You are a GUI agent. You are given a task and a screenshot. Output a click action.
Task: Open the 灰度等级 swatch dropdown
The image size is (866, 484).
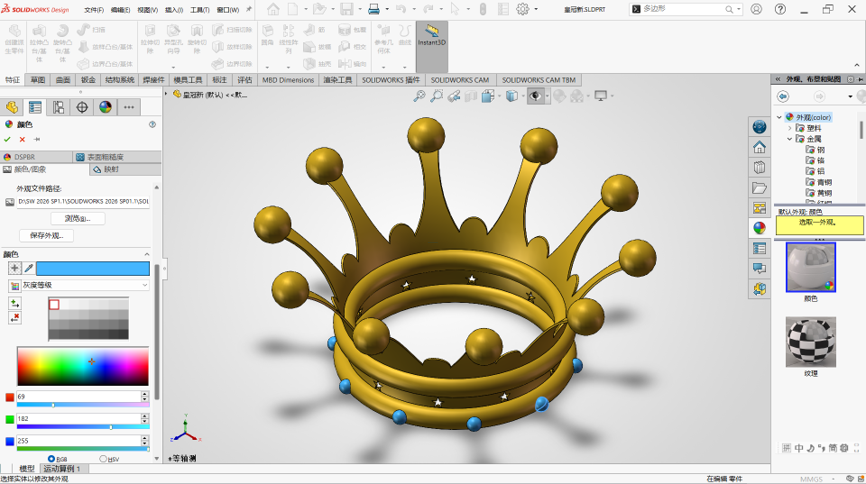[x=145, y=285]
